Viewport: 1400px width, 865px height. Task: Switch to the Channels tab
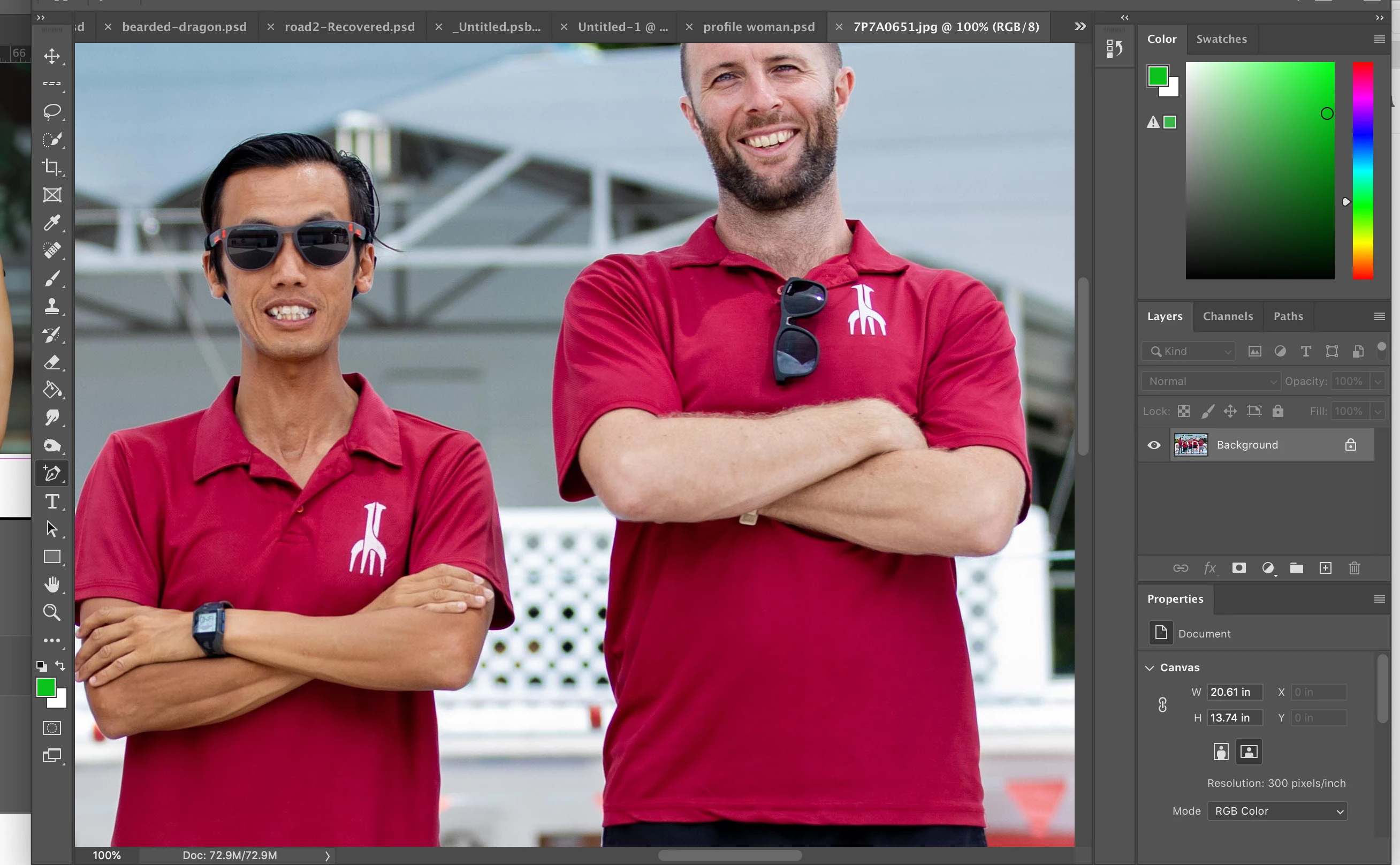point(1227,316)
